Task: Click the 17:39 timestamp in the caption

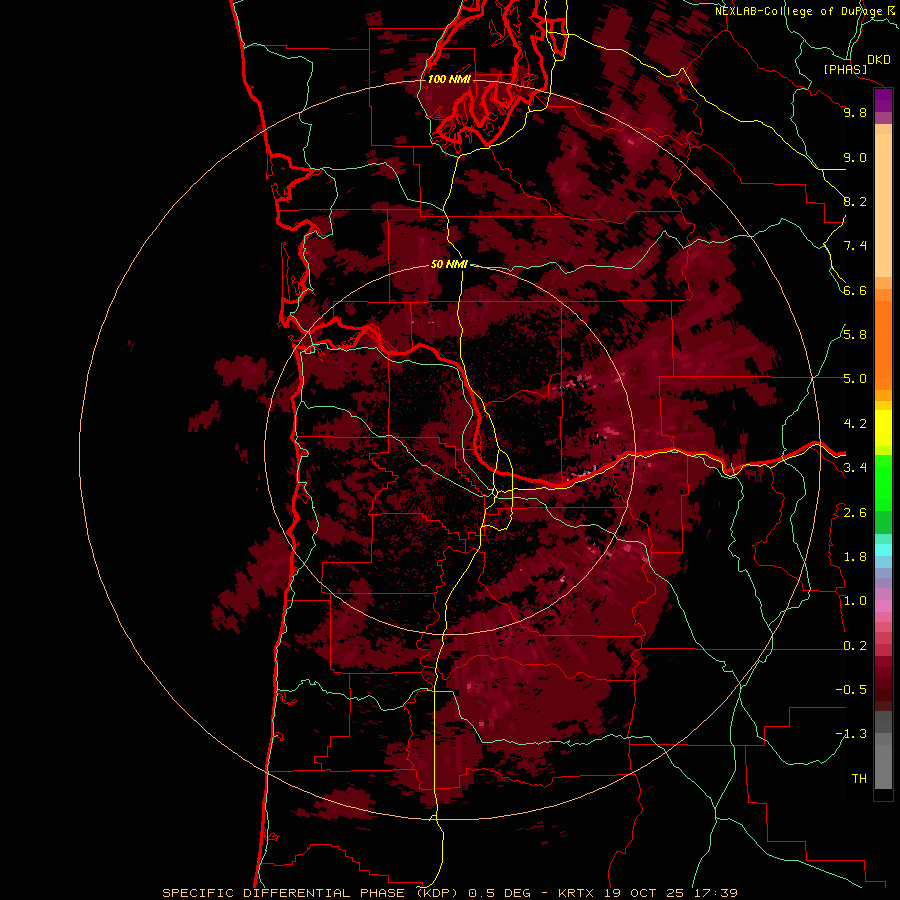Action: 715,893
